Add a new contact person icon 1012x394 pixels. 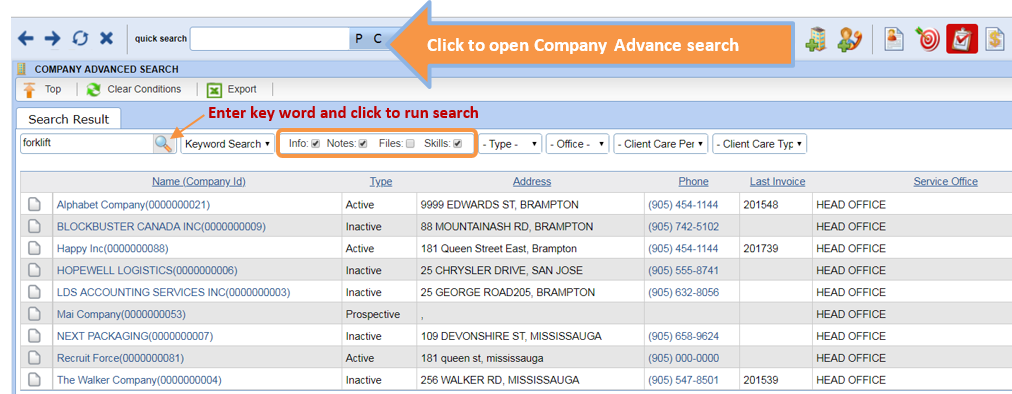[x=849, y=39]
